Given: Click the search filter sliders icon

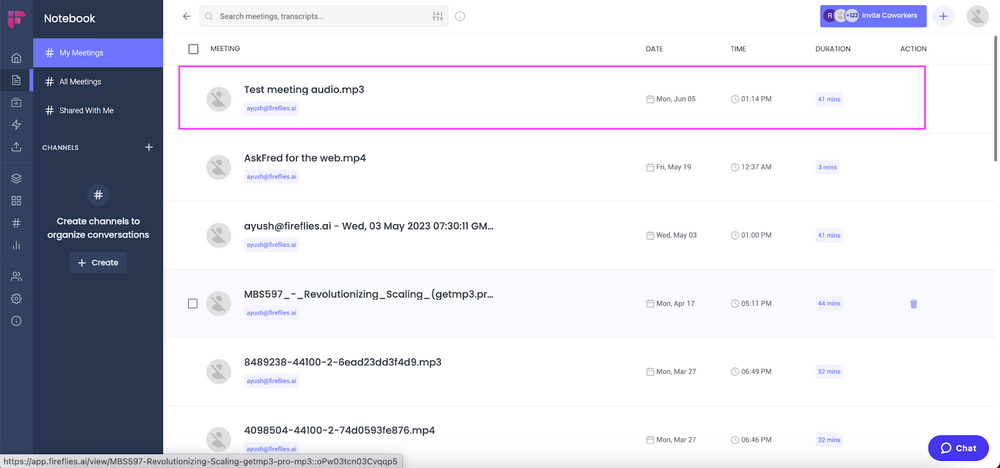Looking at the screenshot, I should point(438,17).
